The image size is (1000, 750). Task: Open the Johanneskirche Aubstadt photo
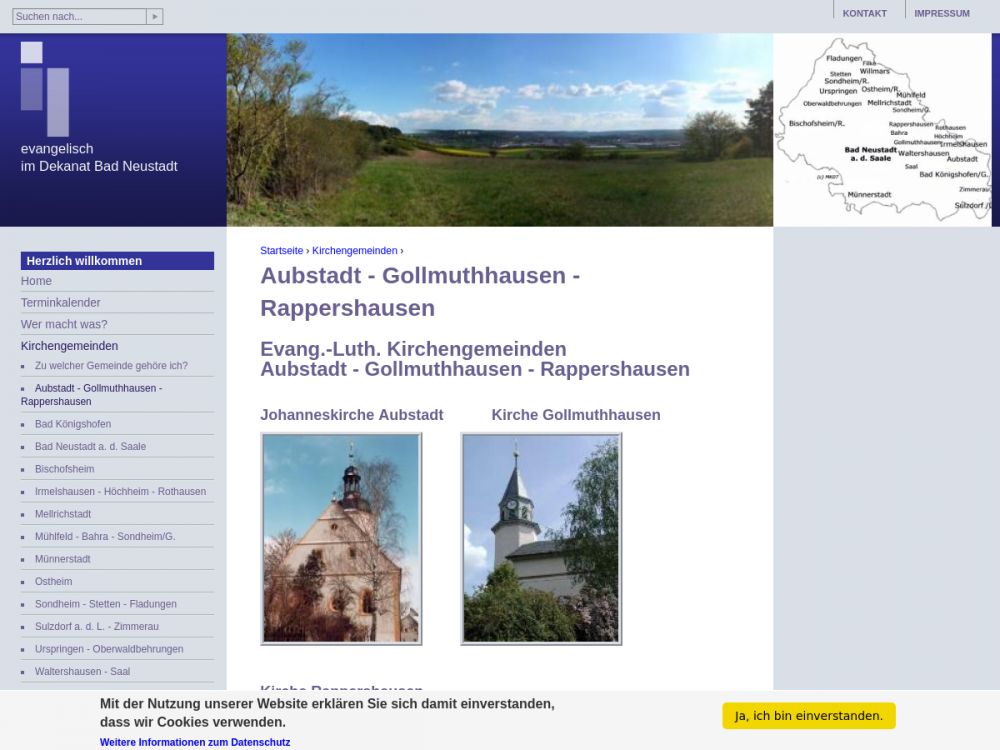[x=341, y=538]
